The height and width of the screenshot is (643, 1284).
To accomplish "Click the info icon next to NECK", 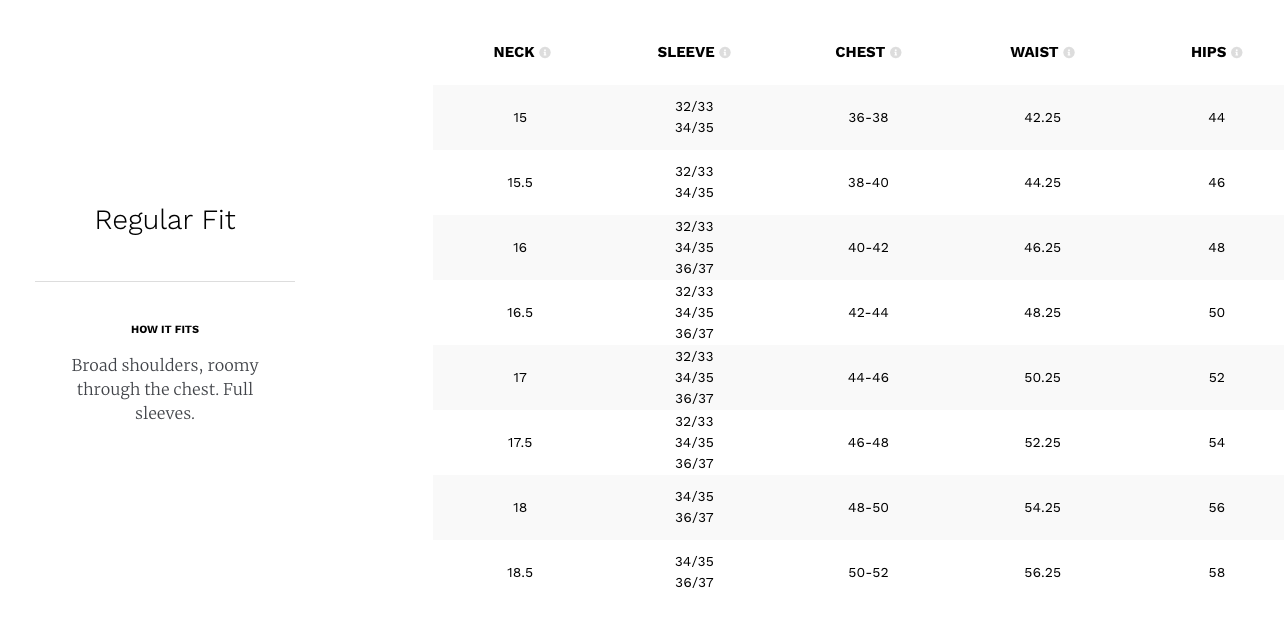I will (545, 53).
